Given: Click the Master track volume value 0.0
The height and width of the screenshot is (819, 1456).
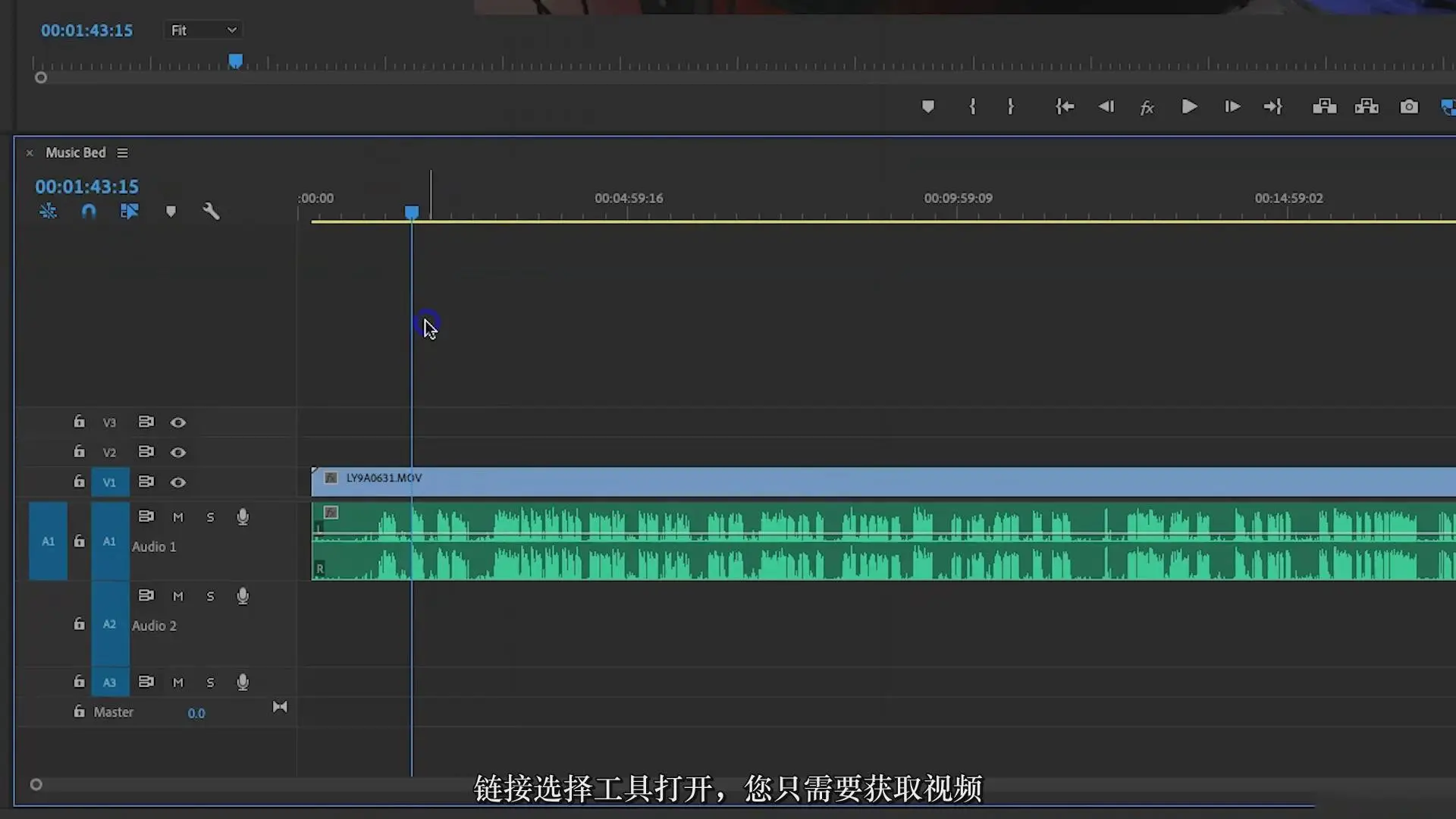Looking at the screenshot, I should [x=196, y=713].
